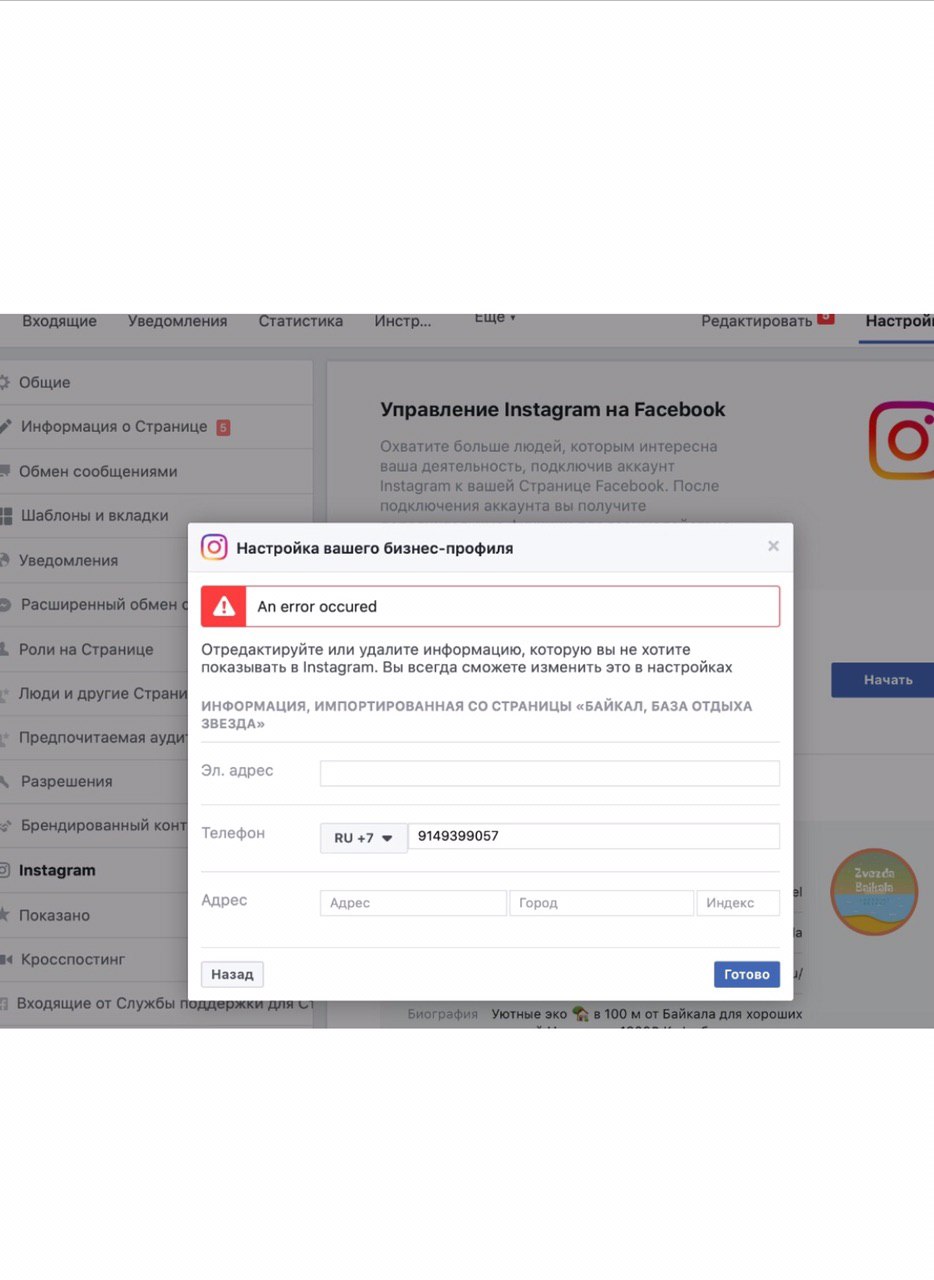
Task: Click the red warning triangle icon
Action: [224, 606]
